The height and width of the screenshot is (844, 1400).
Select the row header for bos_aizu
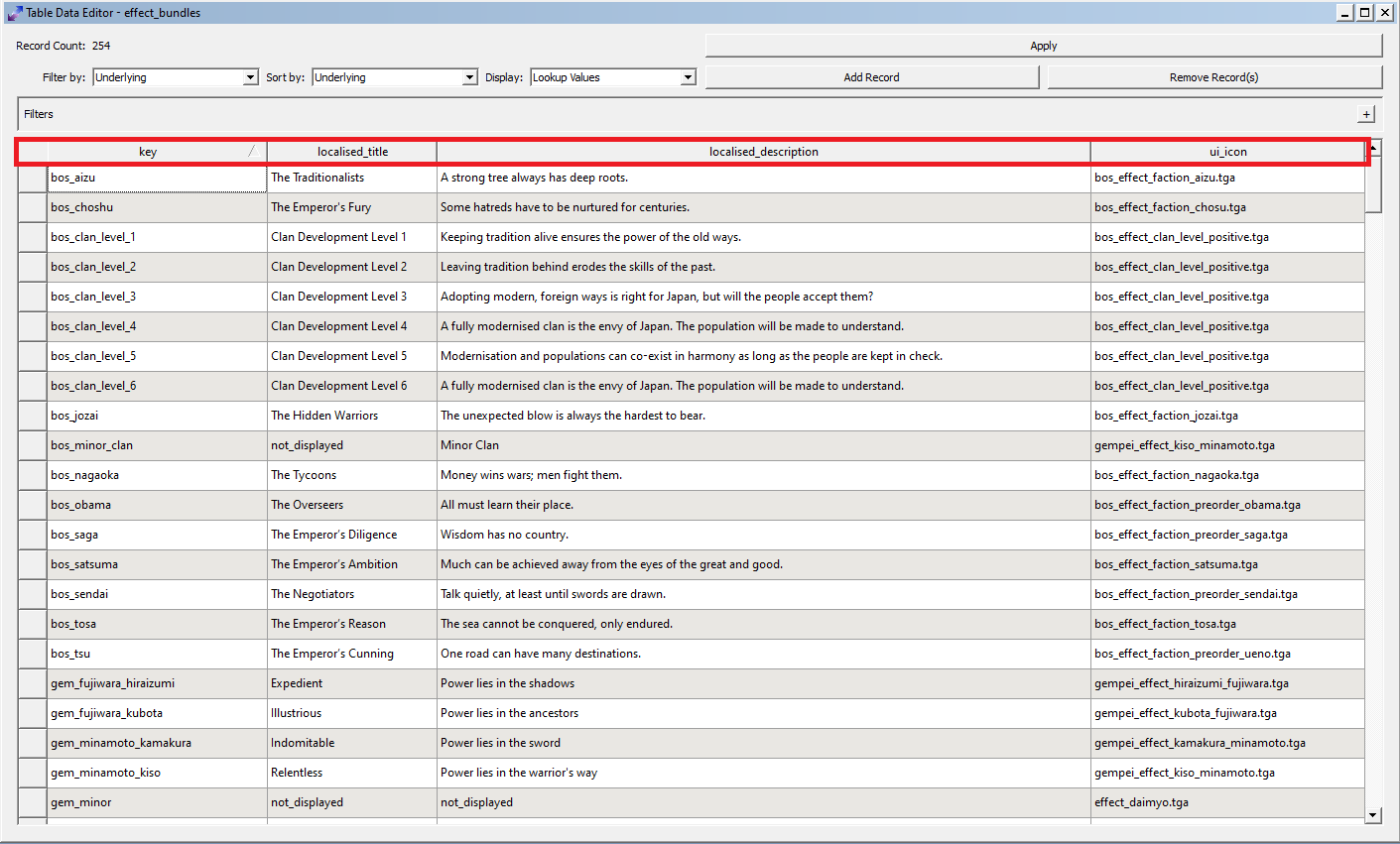coord(32,179)
